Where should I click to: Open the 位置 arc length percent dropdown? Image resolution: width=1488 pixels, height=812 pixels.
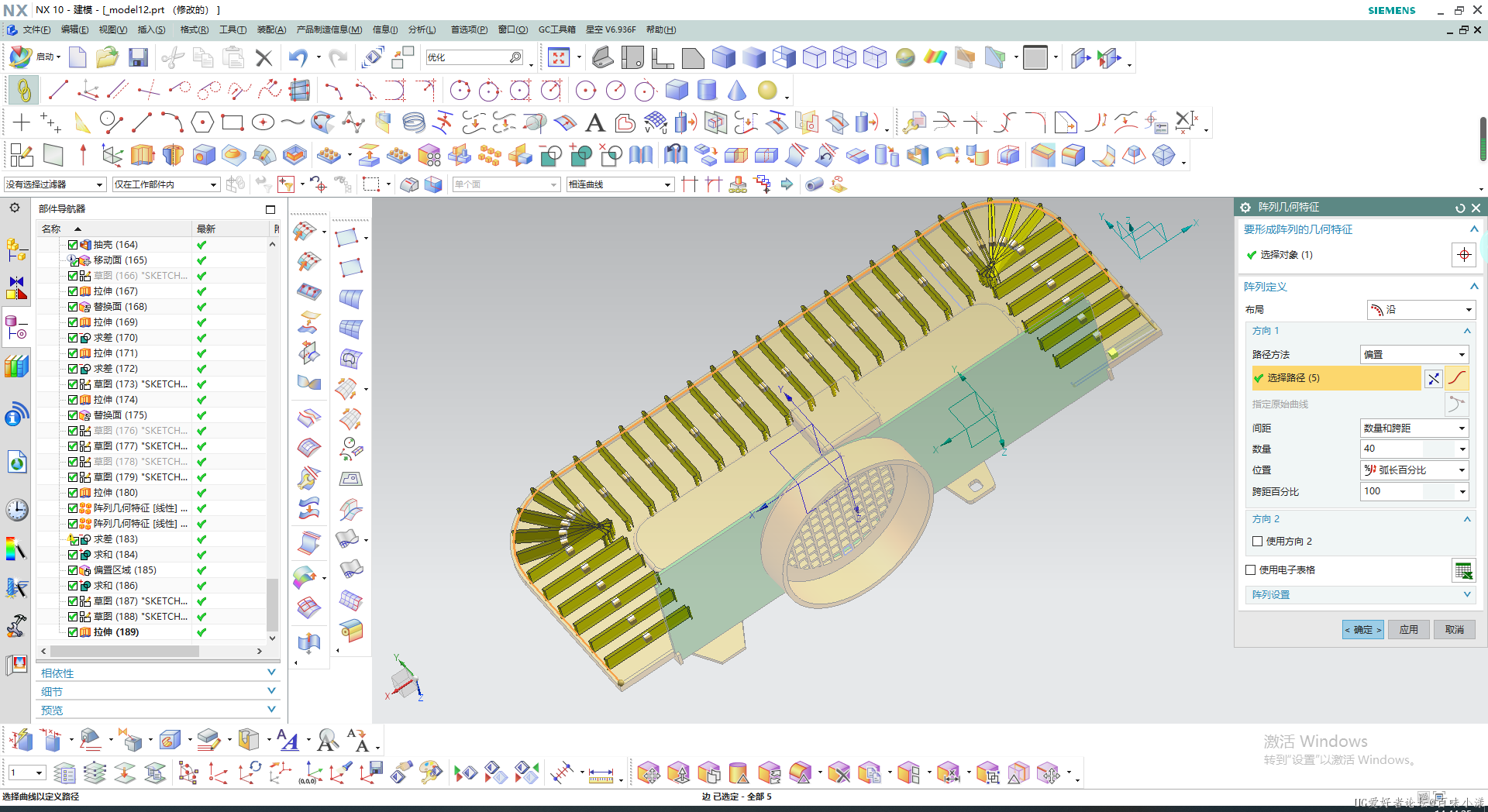click(x=1414, y=470)
